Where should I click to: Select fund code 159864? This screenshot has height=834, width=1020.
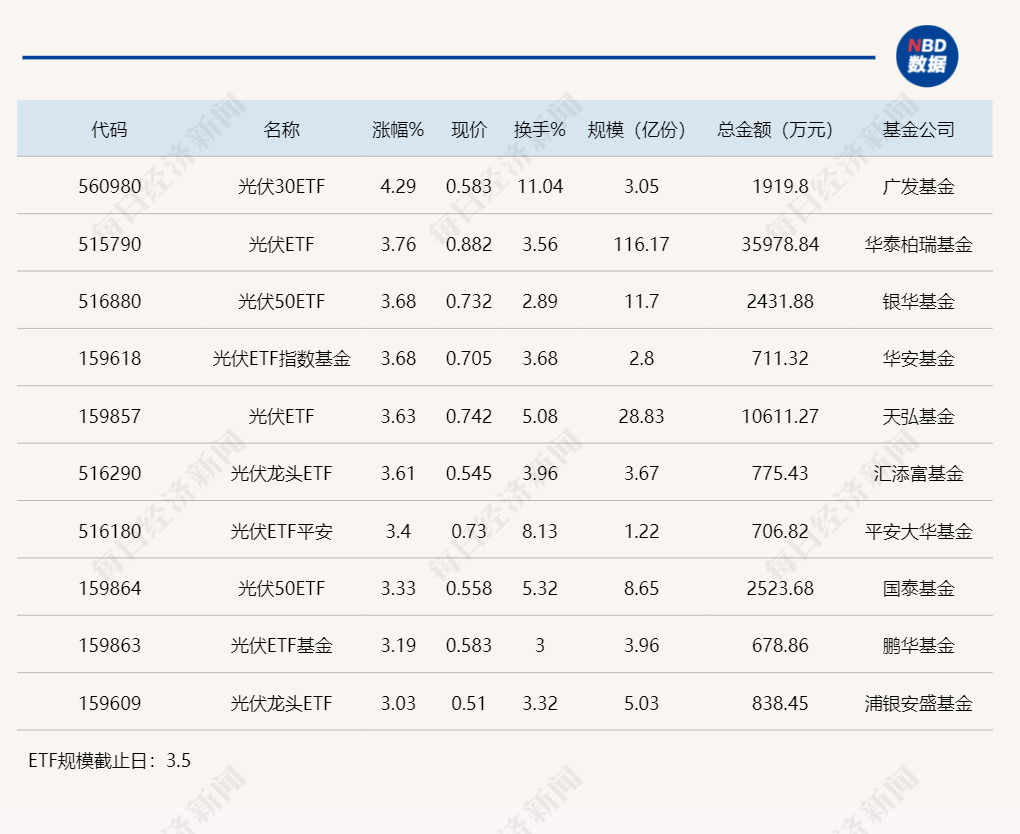109,589
